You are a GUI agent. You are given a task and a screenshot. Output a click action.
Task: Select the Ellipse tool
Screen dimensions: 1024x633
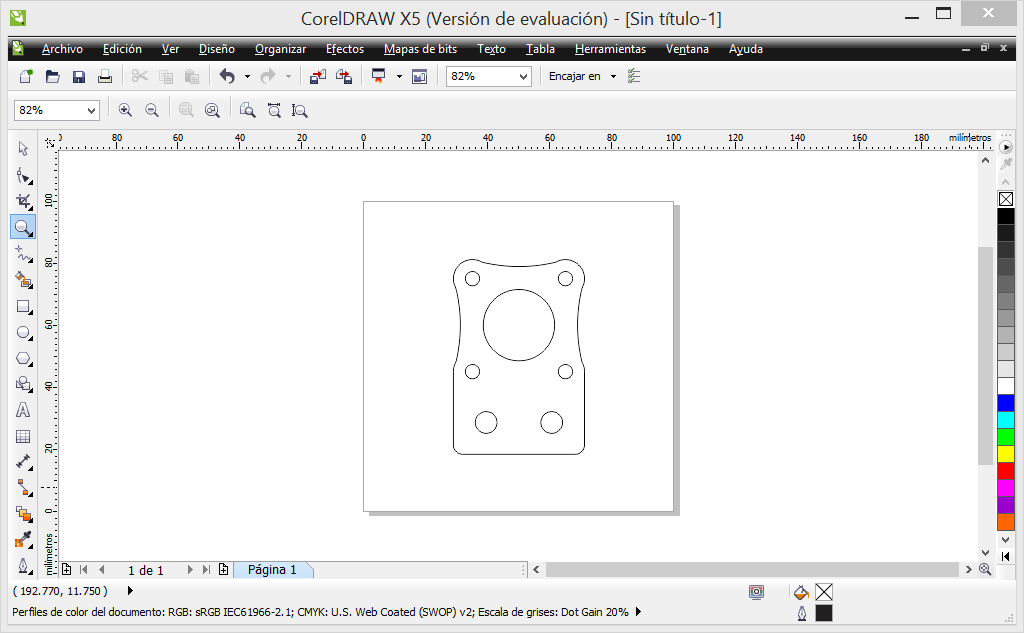point(23,333)
